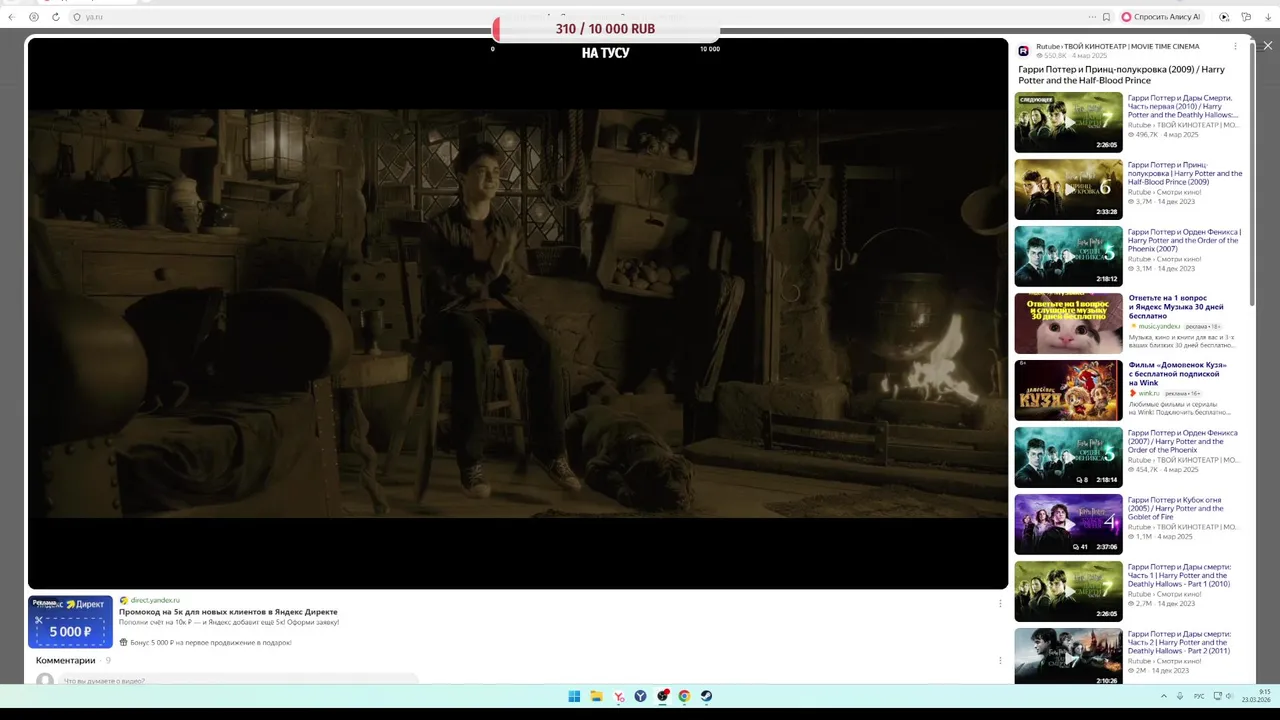
Task: Open Яндекс Директ 5 000 ₽ banner image
Action: (70, 622)
